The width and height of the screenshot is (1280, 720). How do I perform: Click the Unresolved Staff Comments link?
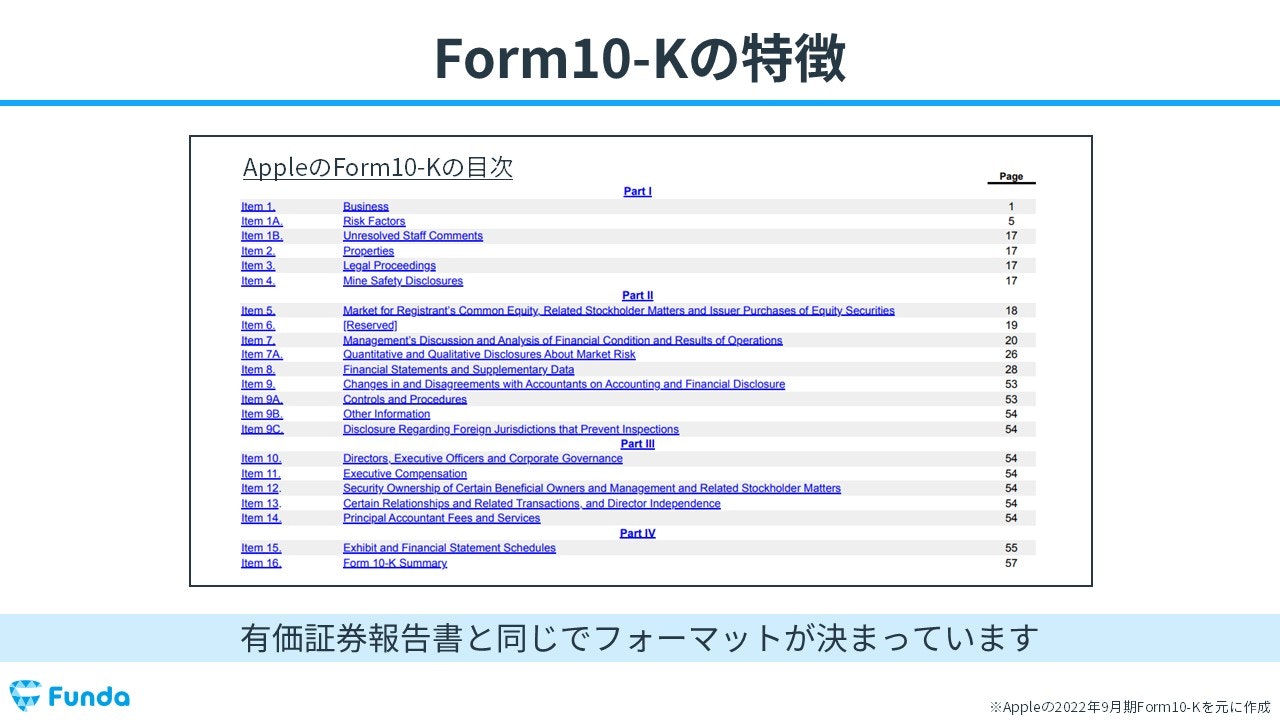pyautogui.click(x=414, y=235)
